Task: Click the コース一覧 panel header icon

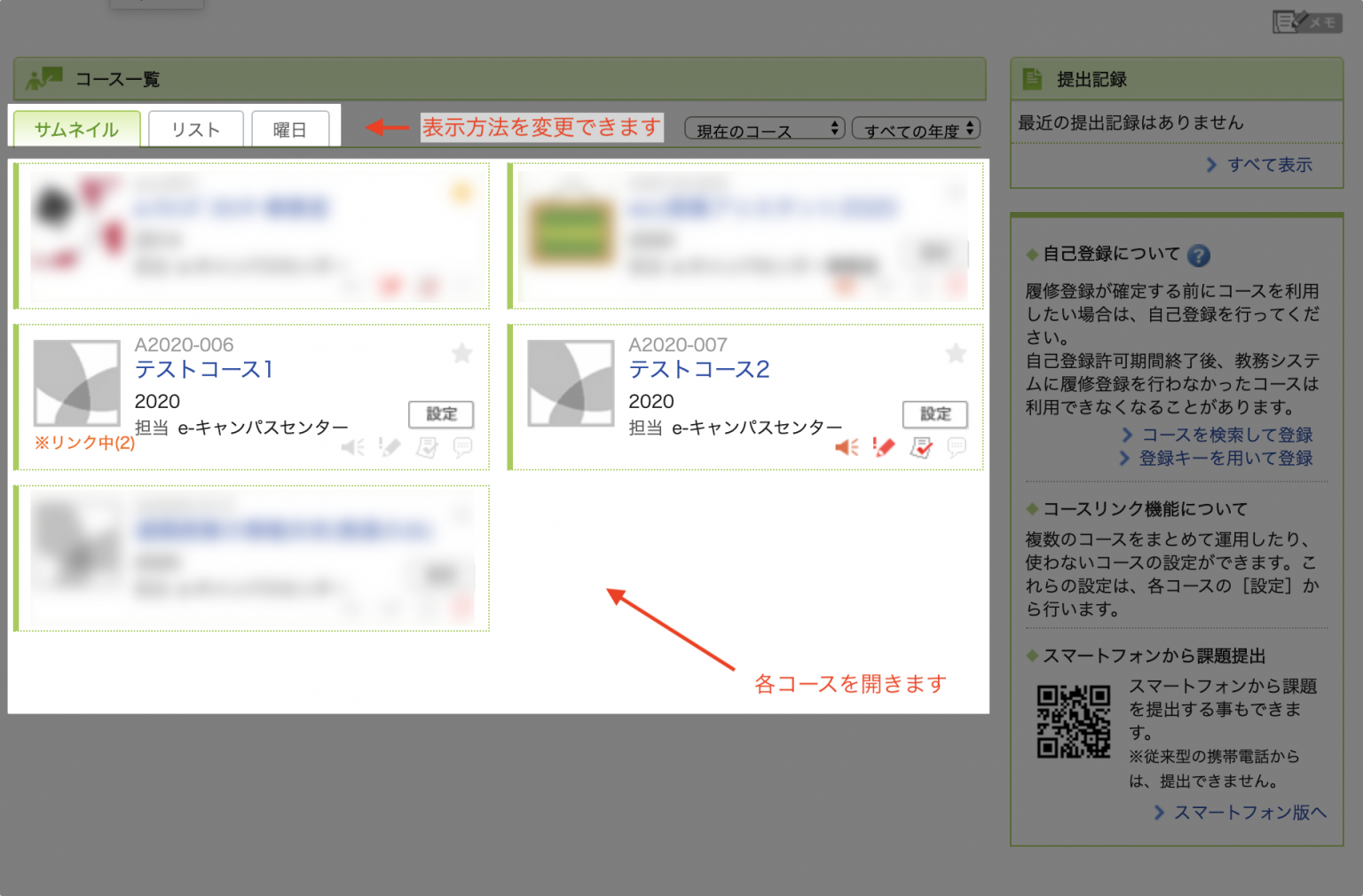Action: coord(42,78)
